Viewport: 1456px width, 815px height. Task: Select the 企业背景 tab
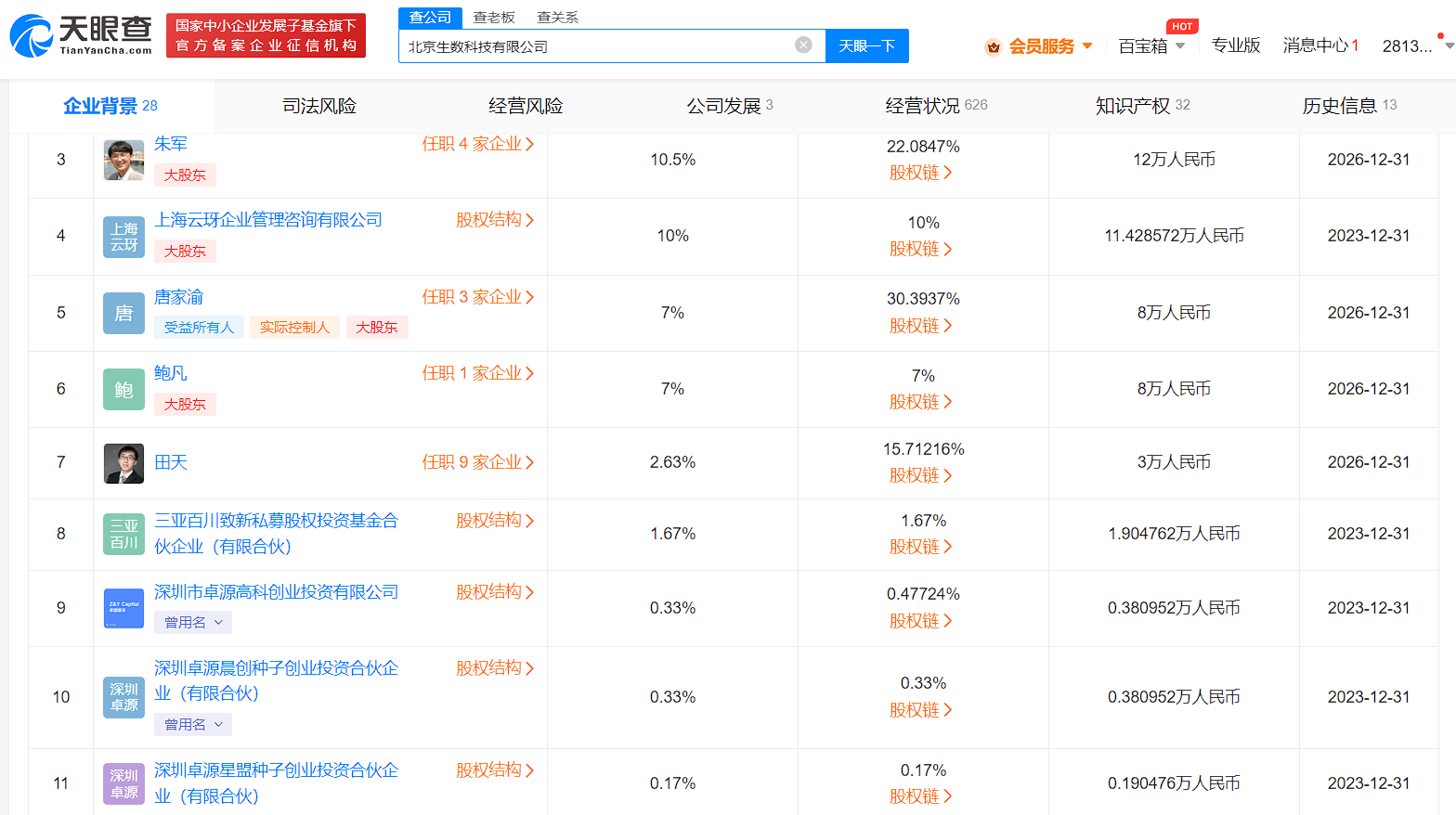[x=110, y=106]
